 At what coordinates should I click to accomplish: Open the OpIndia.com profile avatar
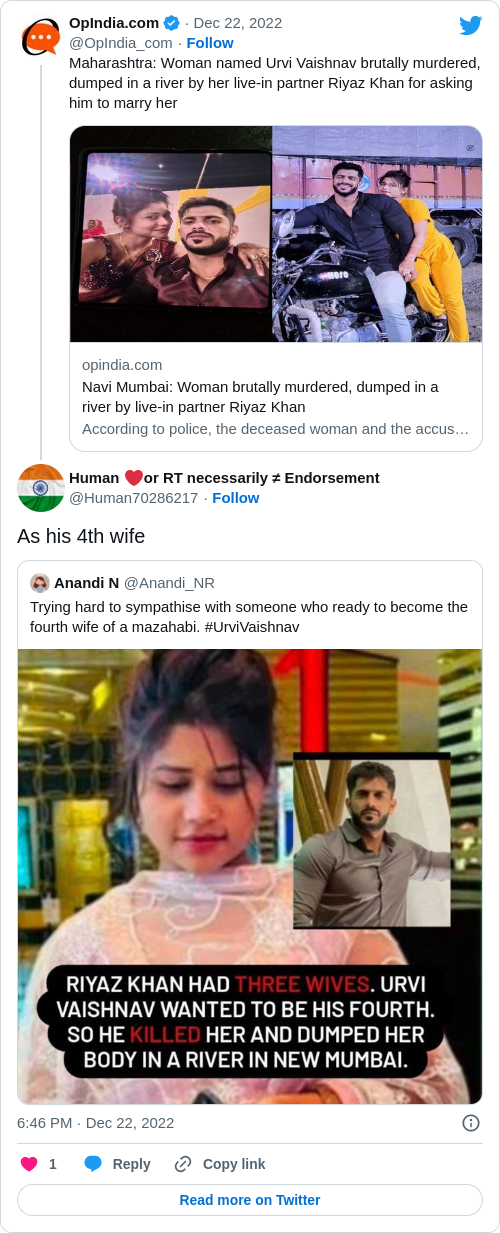tap(41, 38)
